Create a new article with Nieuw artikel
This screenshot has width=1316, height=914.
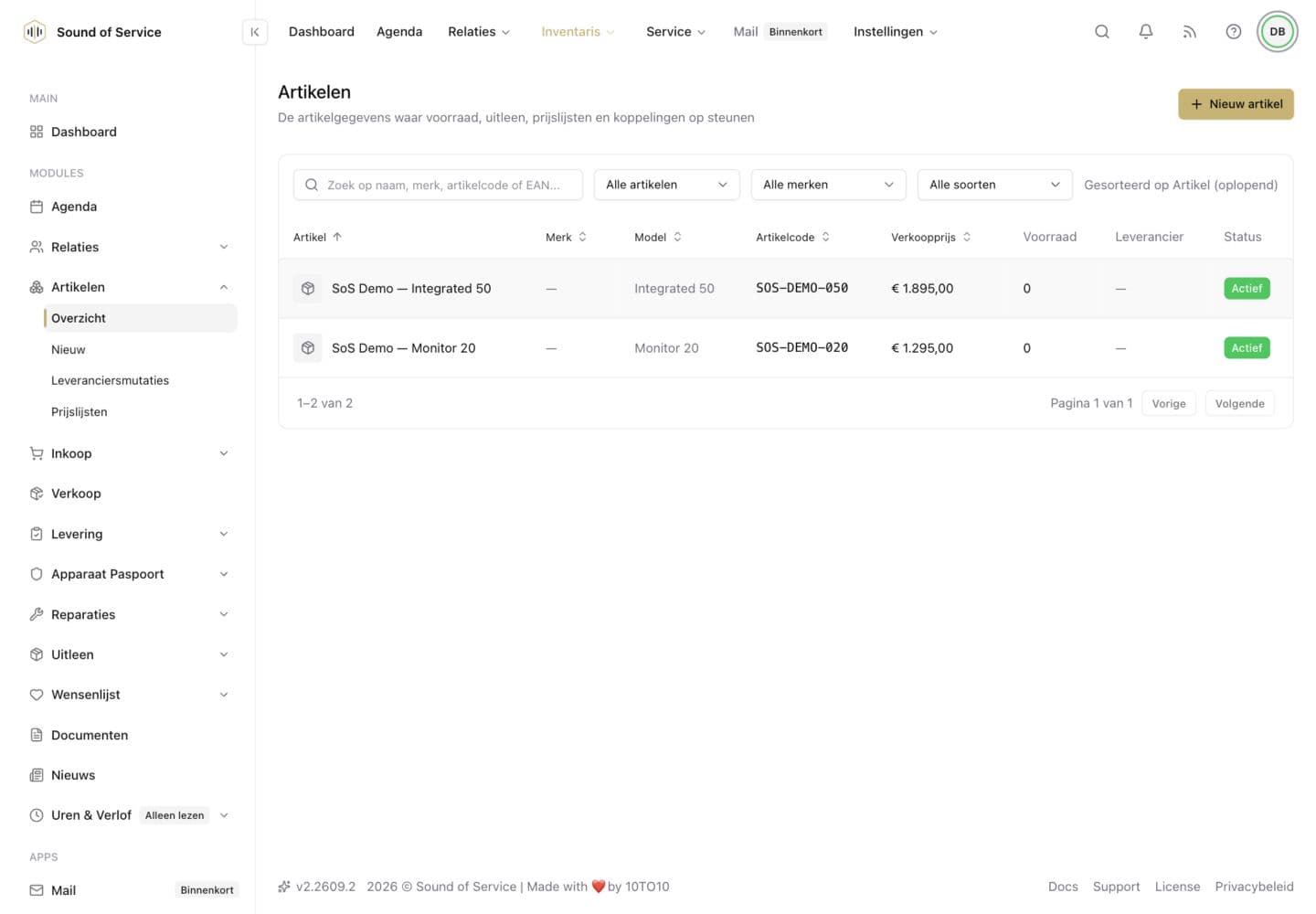tap(1236, 104)
